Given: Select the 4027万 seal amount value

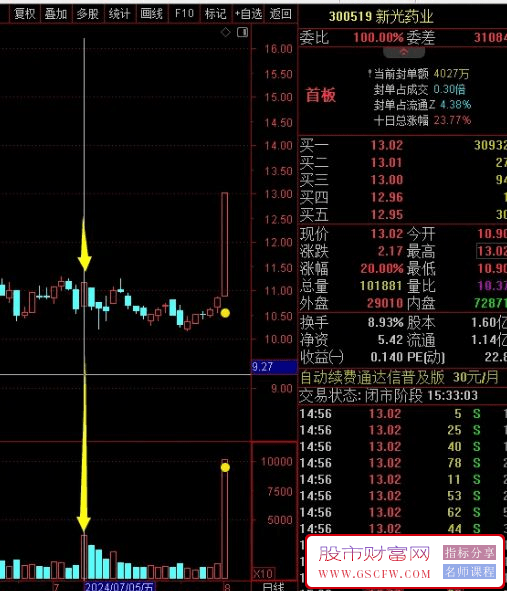Looking at the screenshot, I should pos(451,73).
